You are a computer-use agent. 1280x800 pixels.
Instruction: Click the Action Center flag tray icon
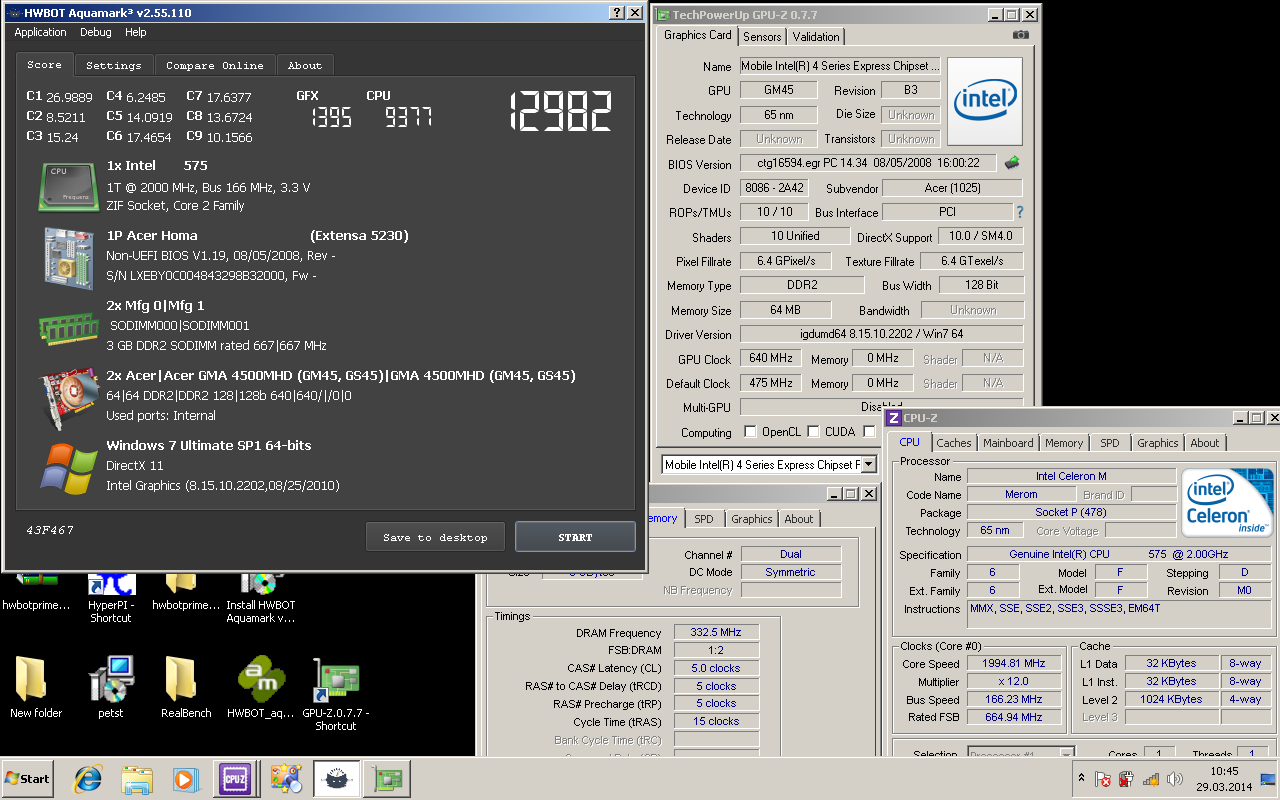[1103, 779]
